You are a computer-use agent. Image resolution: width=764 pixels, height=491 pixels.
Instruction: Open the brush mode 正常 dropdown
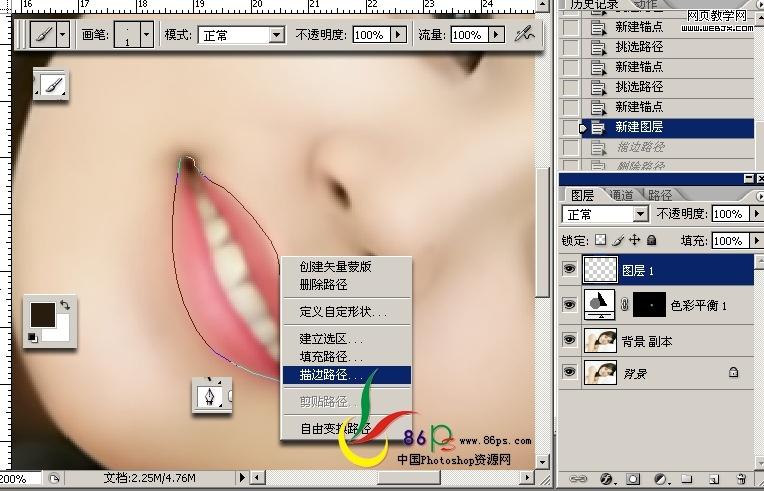[276, 35]
